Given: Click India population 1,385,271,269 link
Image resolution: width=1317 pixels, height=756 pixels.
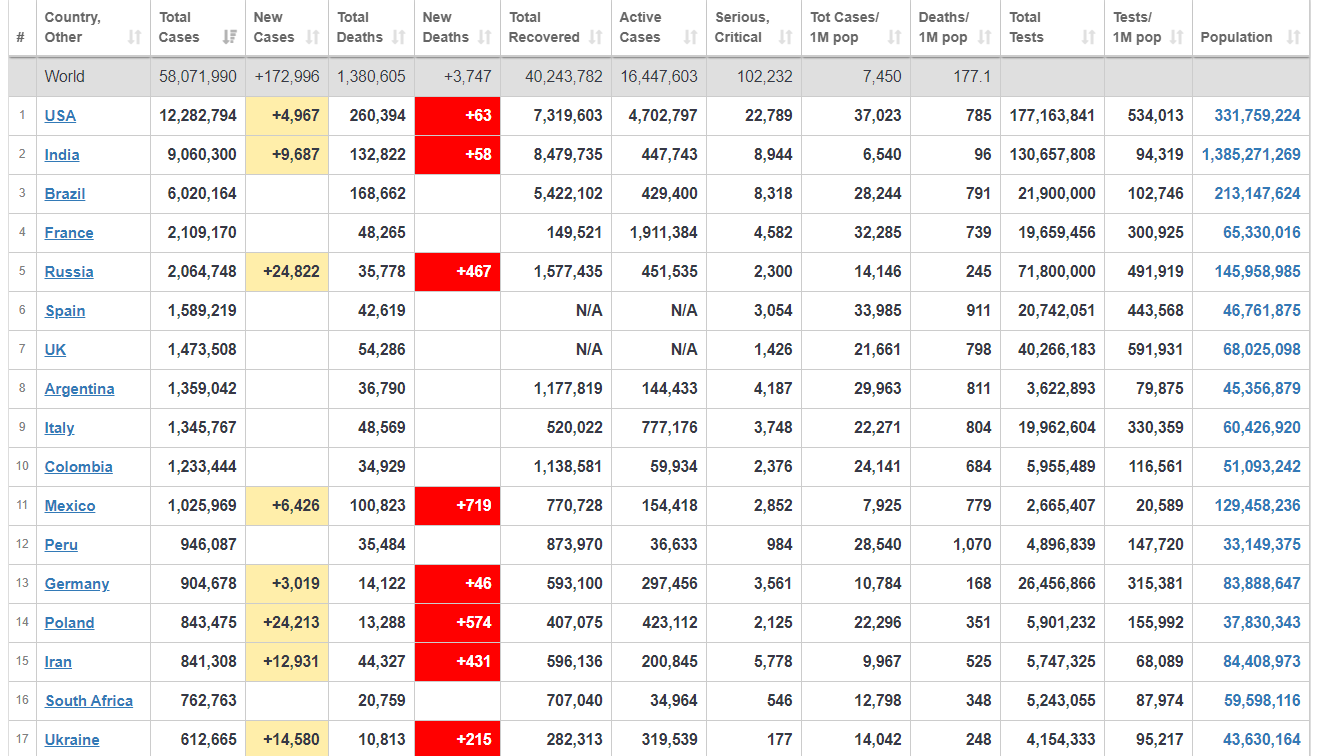Looking at the screenshot, I should (x=1251, y=155).
